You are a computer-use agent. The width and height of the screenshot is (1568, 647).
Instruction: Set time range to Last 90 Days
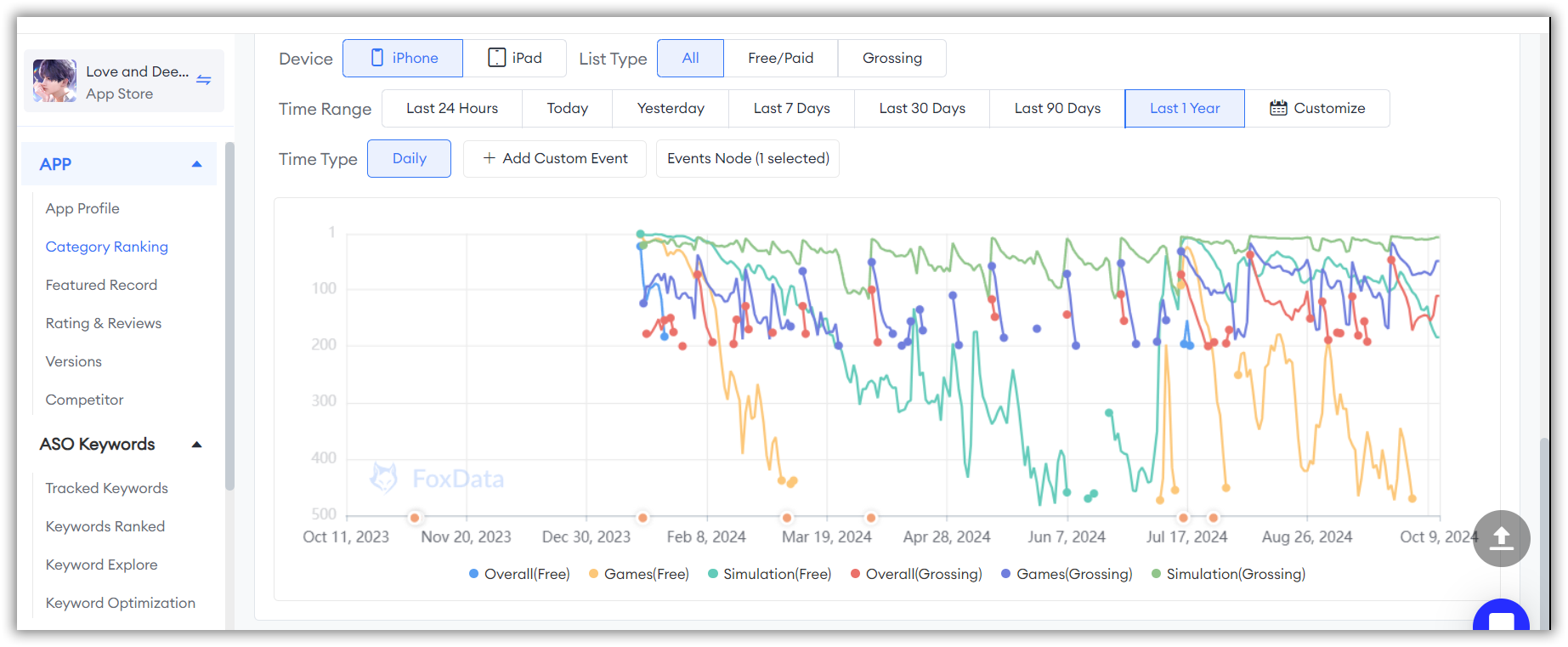pyautogui.click(x=1057, y=108)
